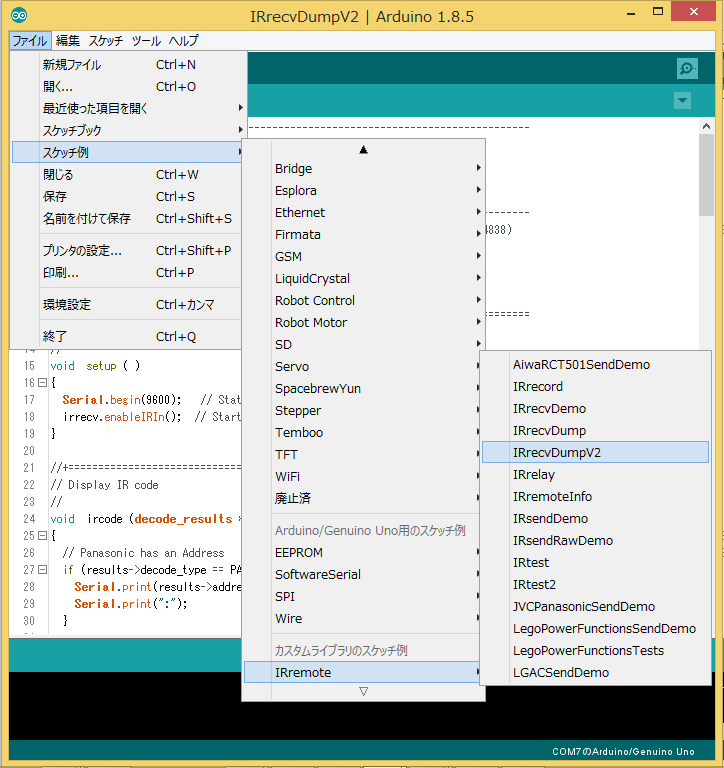Viewport: 724px width, 768px height.
Task: Click editor vertical scrollbar thumb
Action: tap(706, 175)
